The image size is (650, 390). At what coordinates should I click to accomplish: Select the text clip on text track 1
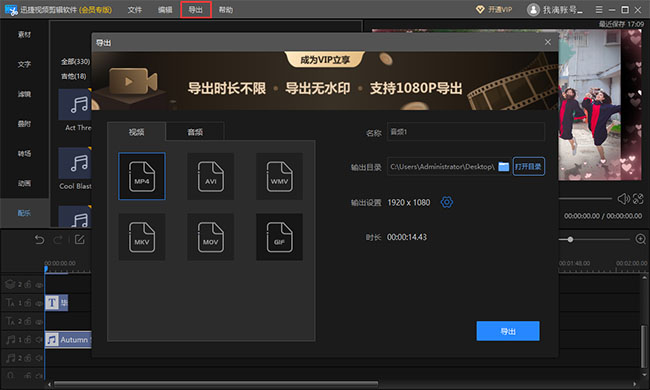pos(56,303)
